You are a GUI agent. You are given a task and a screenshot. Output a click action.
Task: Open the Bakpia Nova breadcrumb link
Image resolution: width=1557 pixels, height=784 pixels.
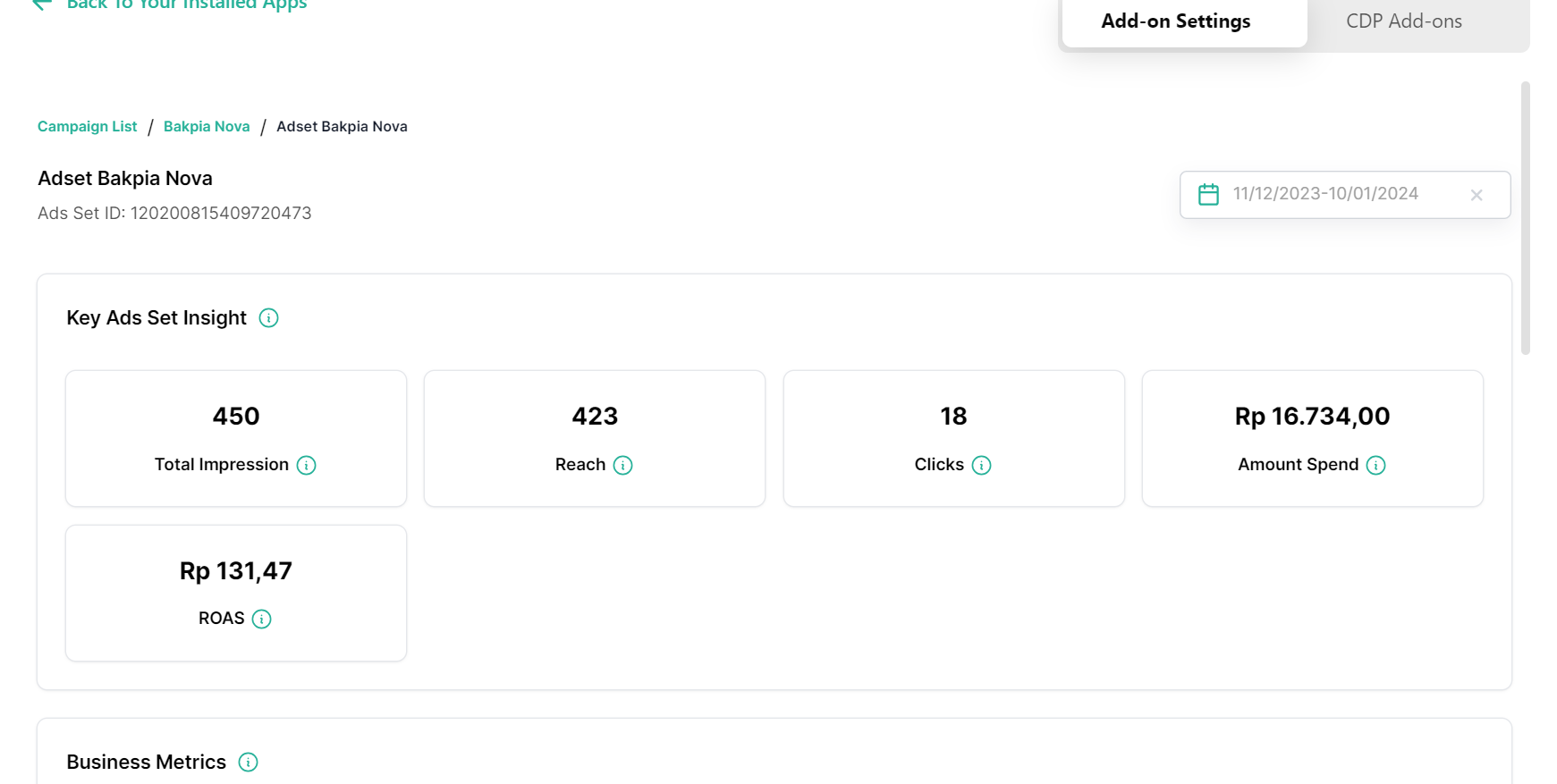(x=207, y=127)
